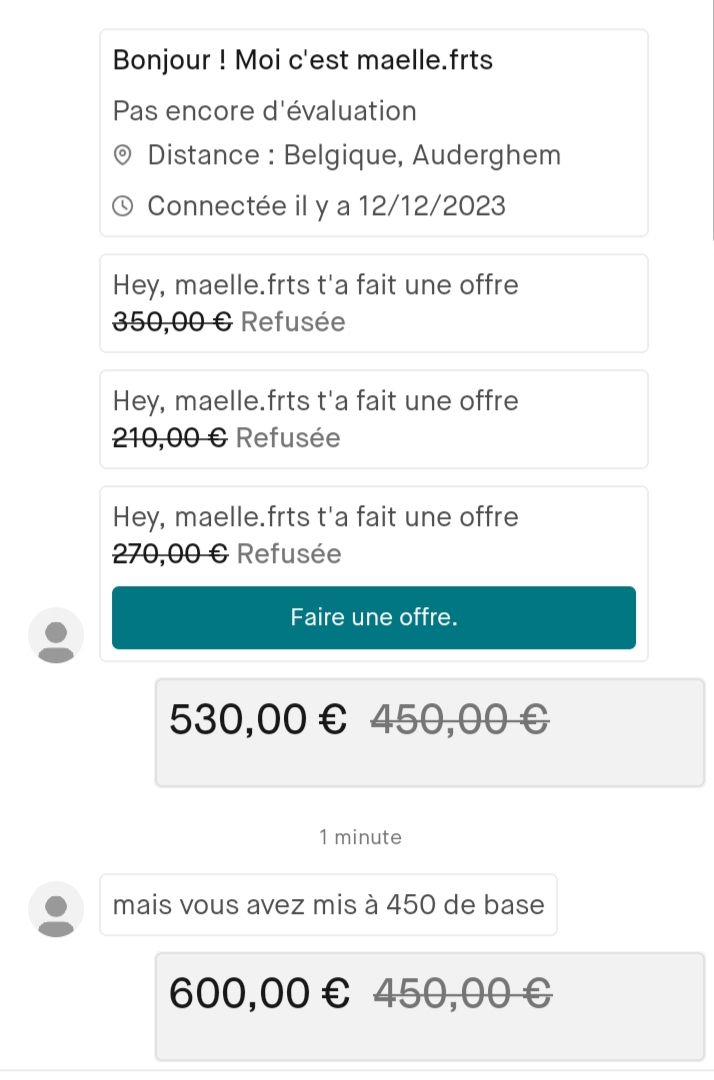Click the location pin icon beside Distance
The height and width of the screenshot is (1080, 714).
[123, 156]
